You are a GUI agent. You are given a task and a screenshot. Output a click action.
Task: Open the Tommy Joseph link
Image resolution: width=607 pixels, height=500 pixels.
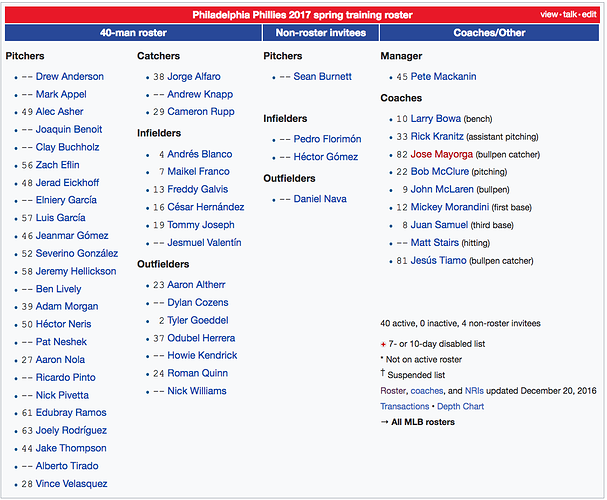tap(201, 225)
